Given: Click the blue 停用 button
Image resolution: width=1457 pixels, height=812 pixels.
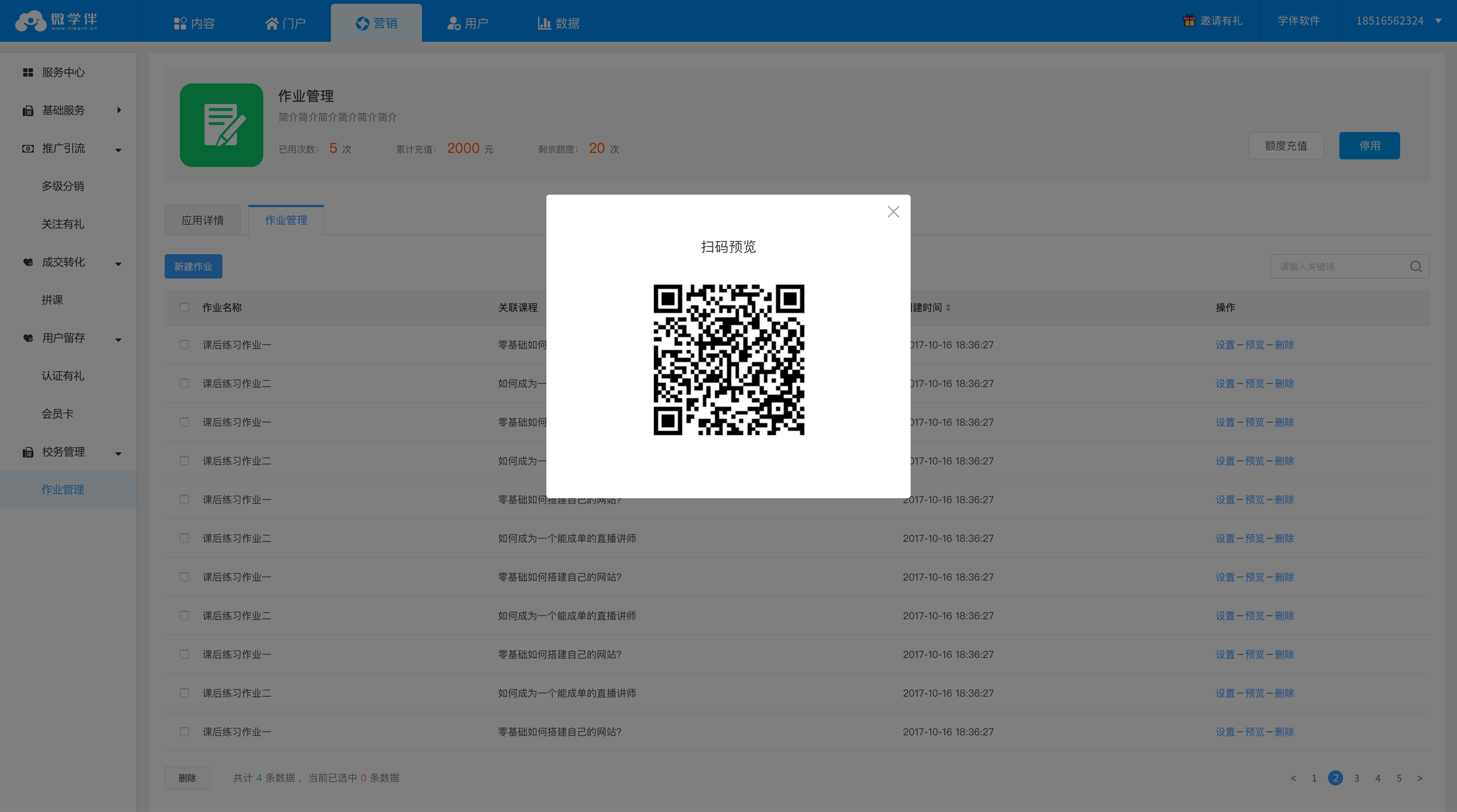Looking at the screenshot, I should [1369, 145].
